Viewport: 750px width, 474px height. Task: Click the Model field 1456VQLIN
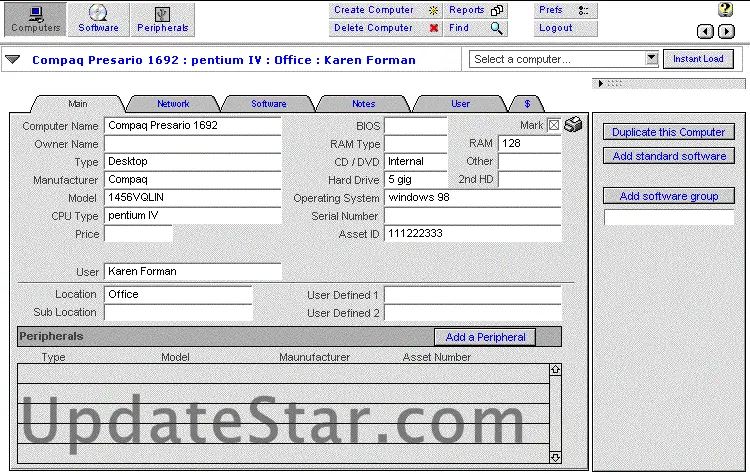pyautogui.click(x=193, y=198)
